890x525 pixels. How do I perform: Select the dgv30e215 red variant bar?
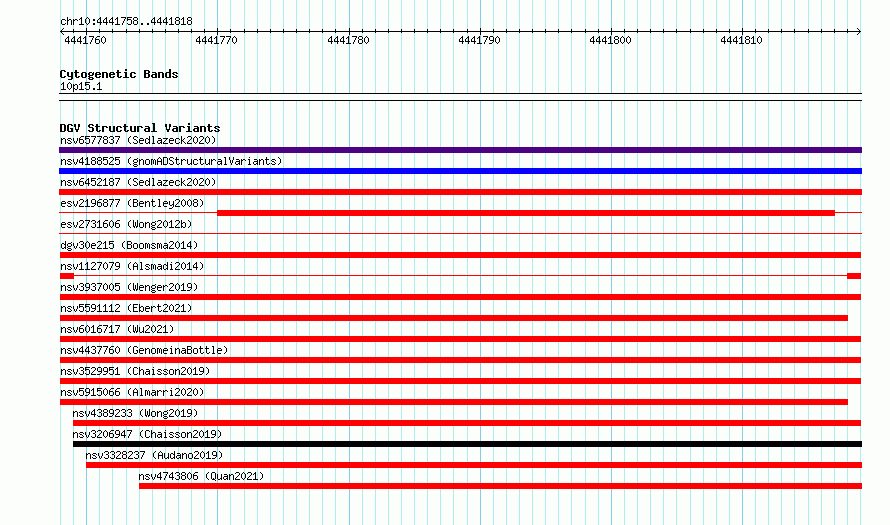click(460, 255)
